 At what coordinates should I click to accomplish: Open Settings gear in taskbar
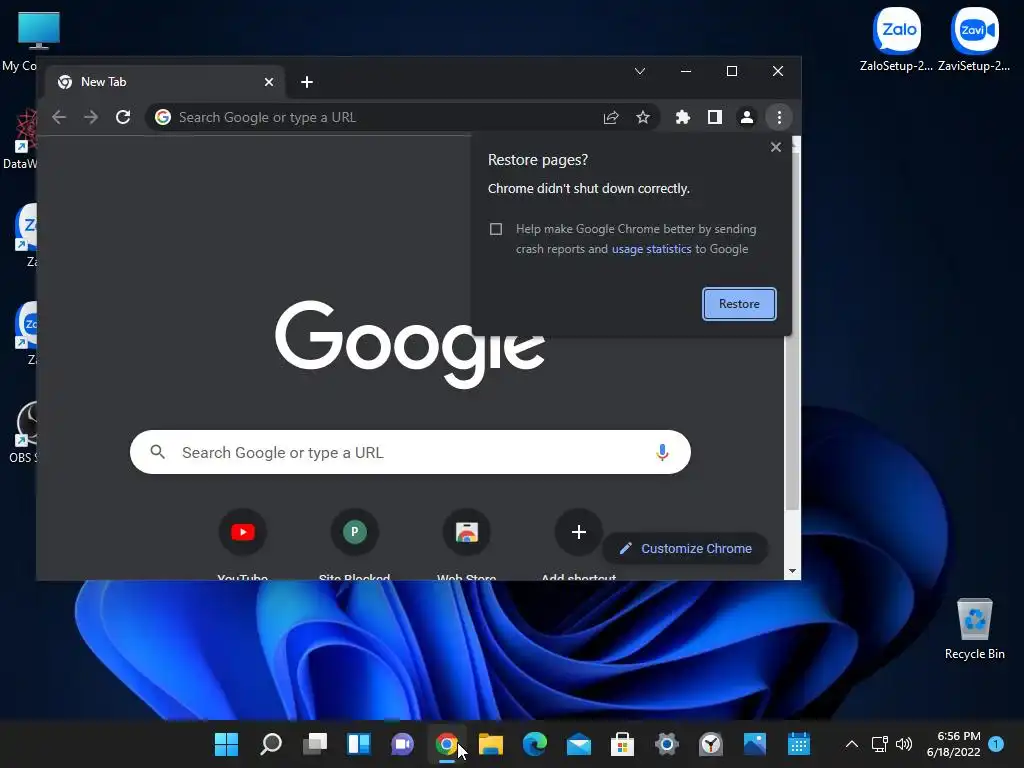[667, 744]
